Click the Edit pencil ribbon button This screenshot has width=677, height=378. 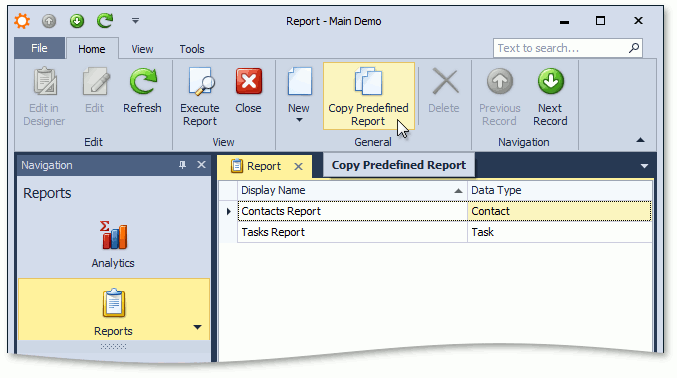pos(95,91)
